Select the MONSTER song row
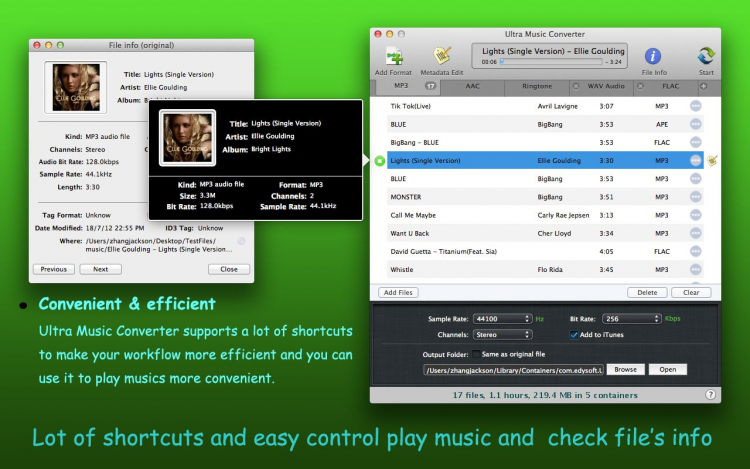The width and height of the screenshot is (750, 469). [545, 197]
